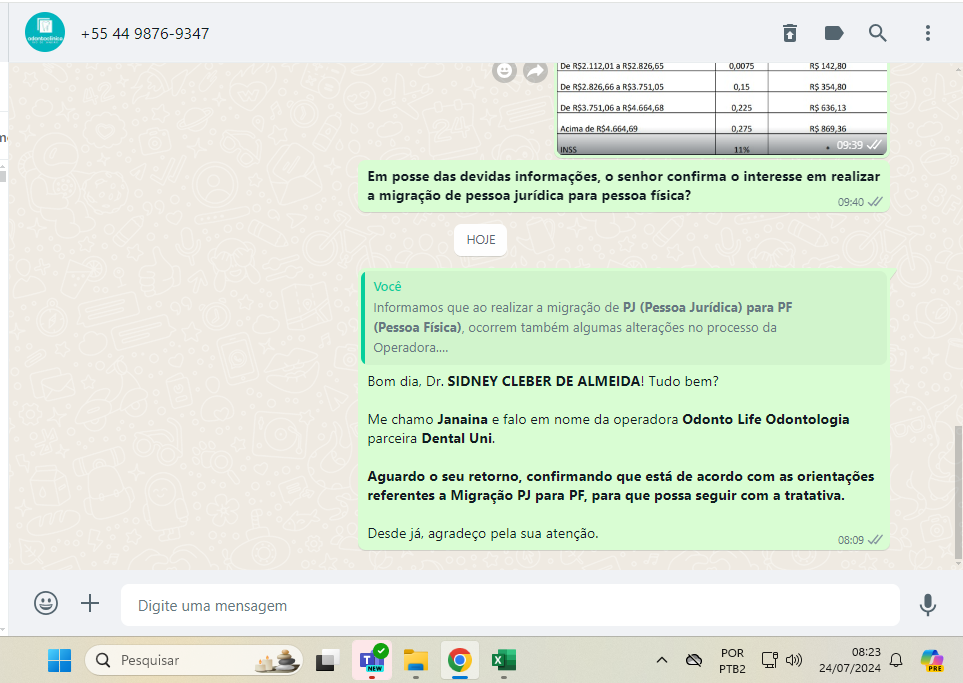Open Copilot preview from taskbar

932,660
